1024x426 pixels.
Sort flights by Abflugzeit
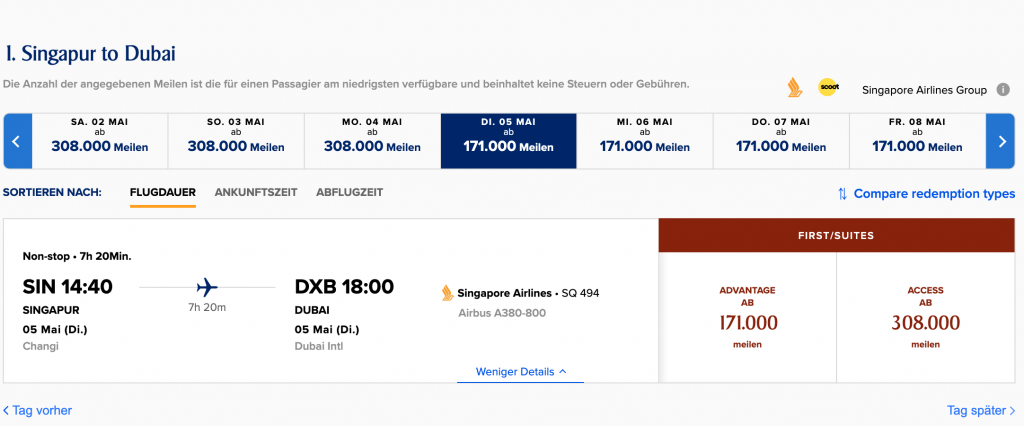(x=349, y=192)
